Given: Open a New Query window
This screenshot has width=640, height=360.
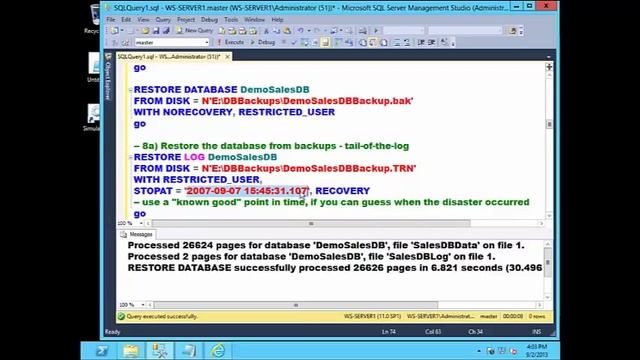Looking at the screenshot, I should coord(195,31).
